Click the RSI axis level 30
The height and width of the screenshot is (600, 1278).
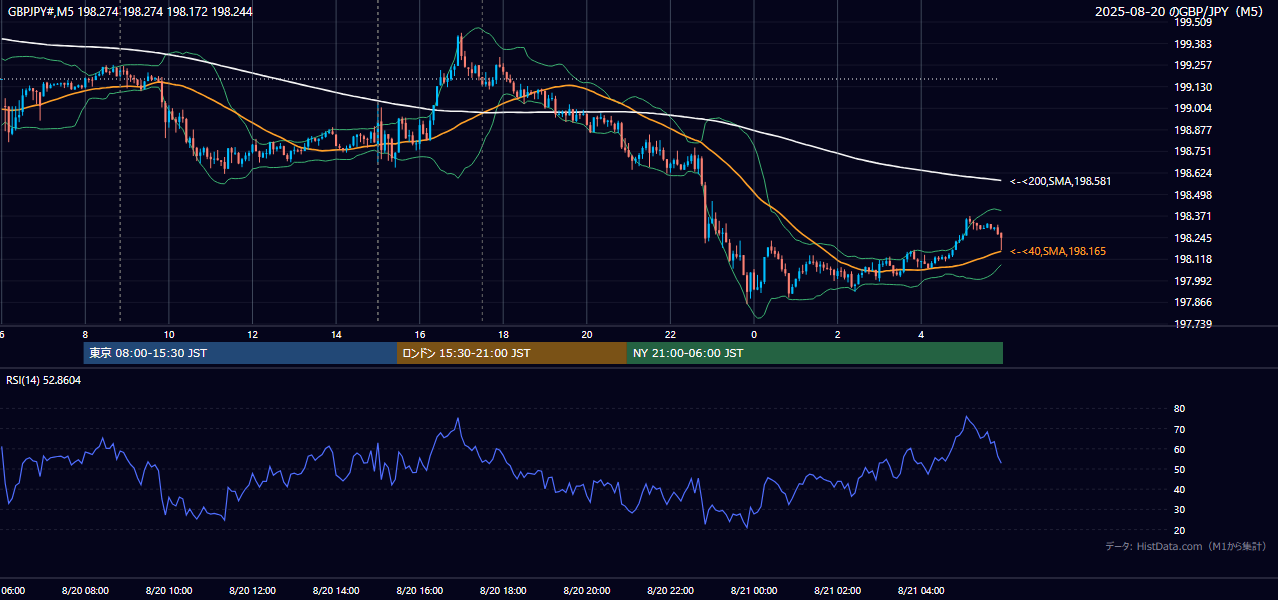click(x=1180, y=510)
